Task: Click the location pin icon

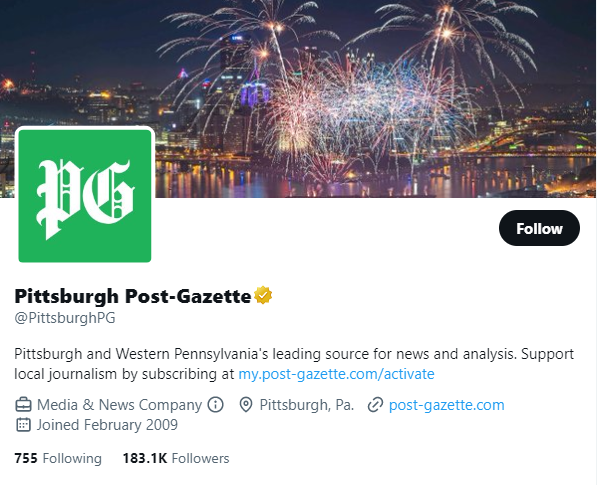Action: coord(246,405)
